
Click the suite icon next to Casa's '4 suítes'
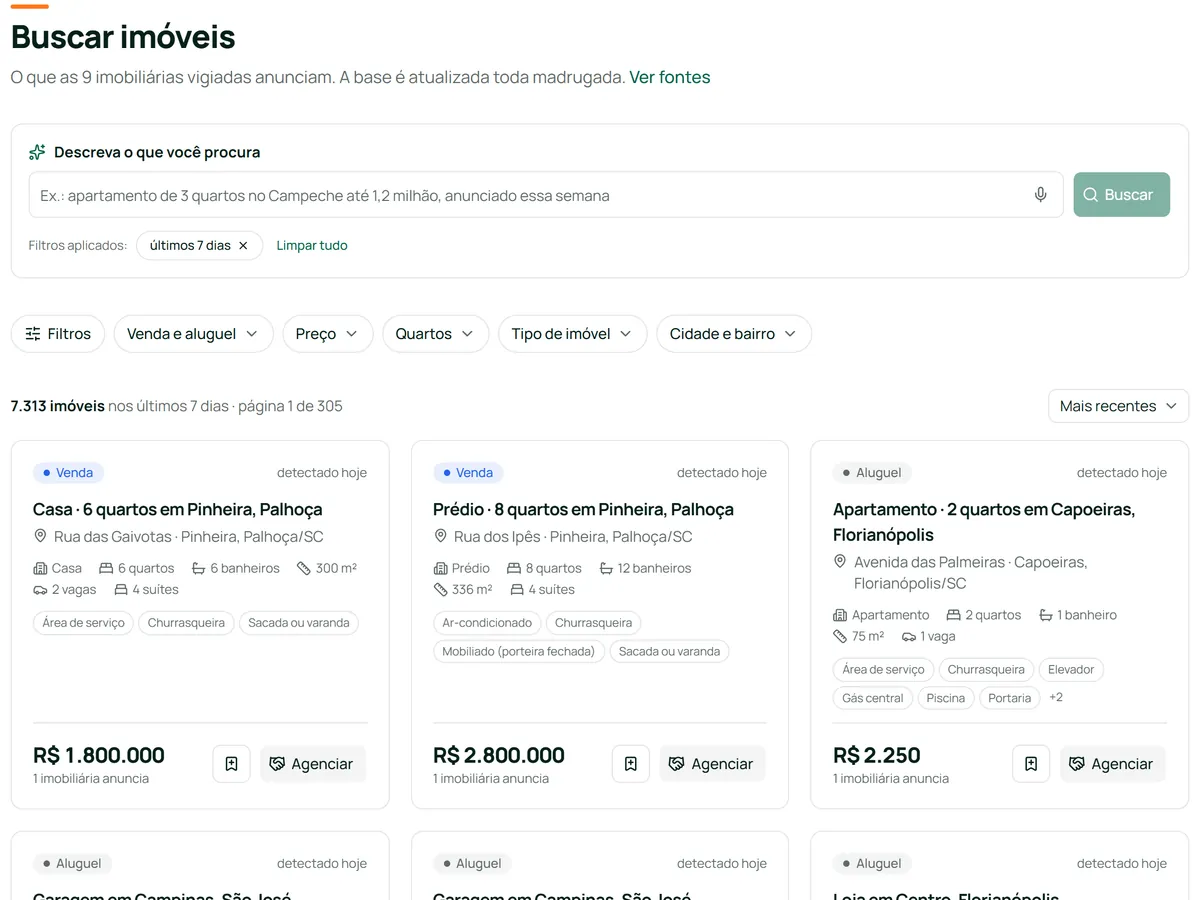click(x=121, y=590)
